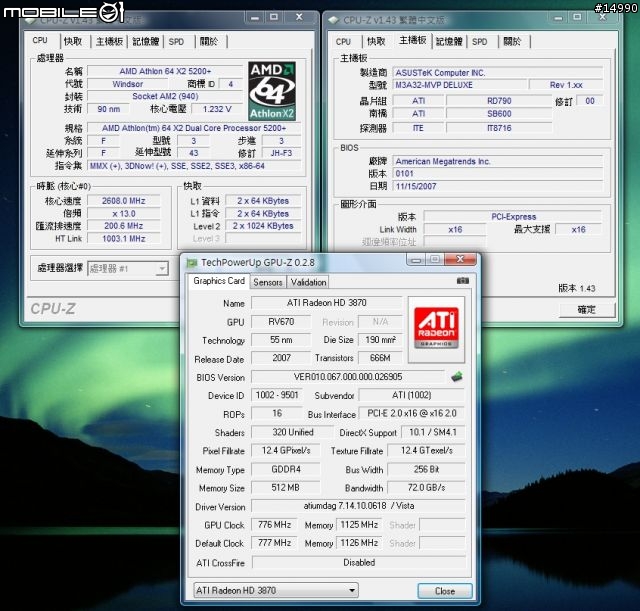
Task: Click the Driver Version field in GPU-Z
Action: (358, 506)
